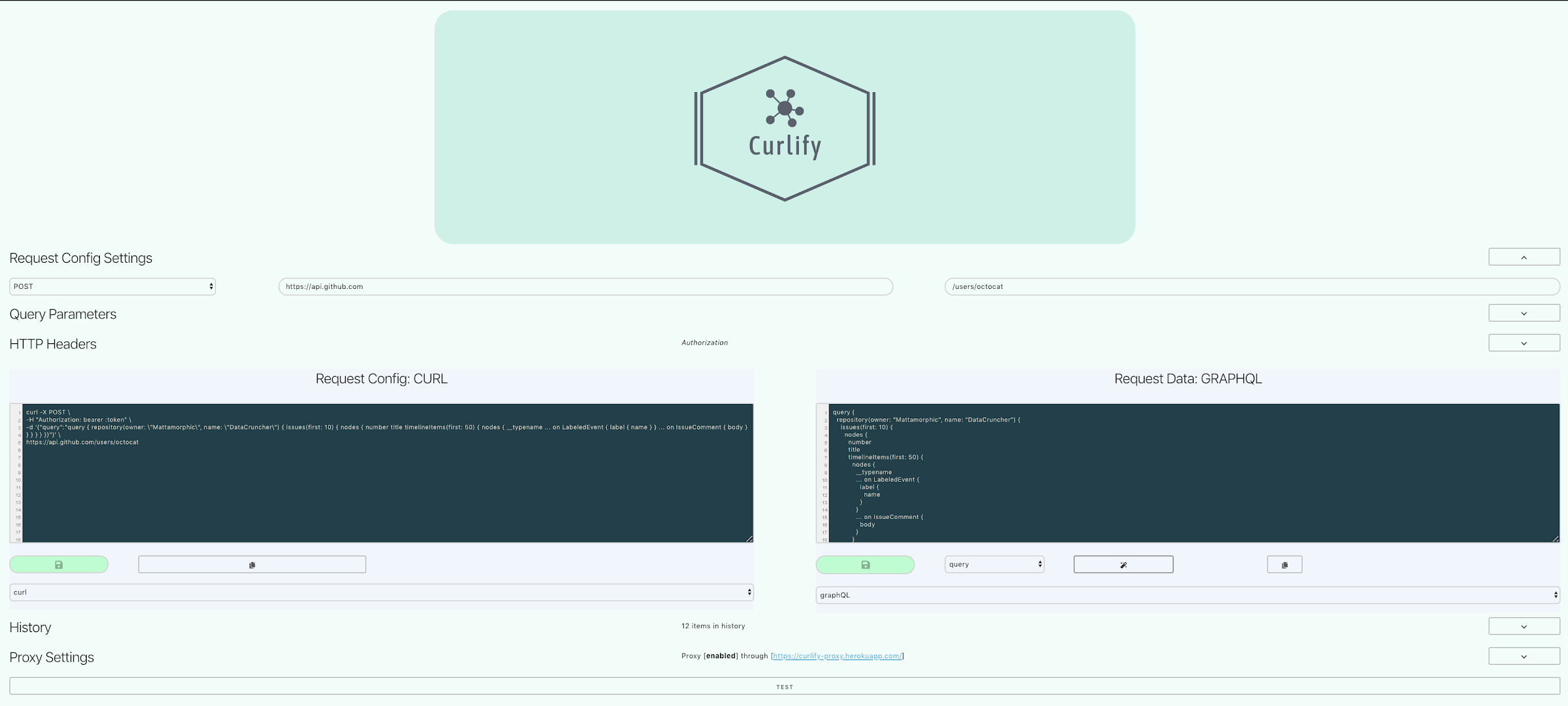The width and height of the screenshot is (1568, 706).
Task: Click the '12 items in history' text
Action: (713, 626)
